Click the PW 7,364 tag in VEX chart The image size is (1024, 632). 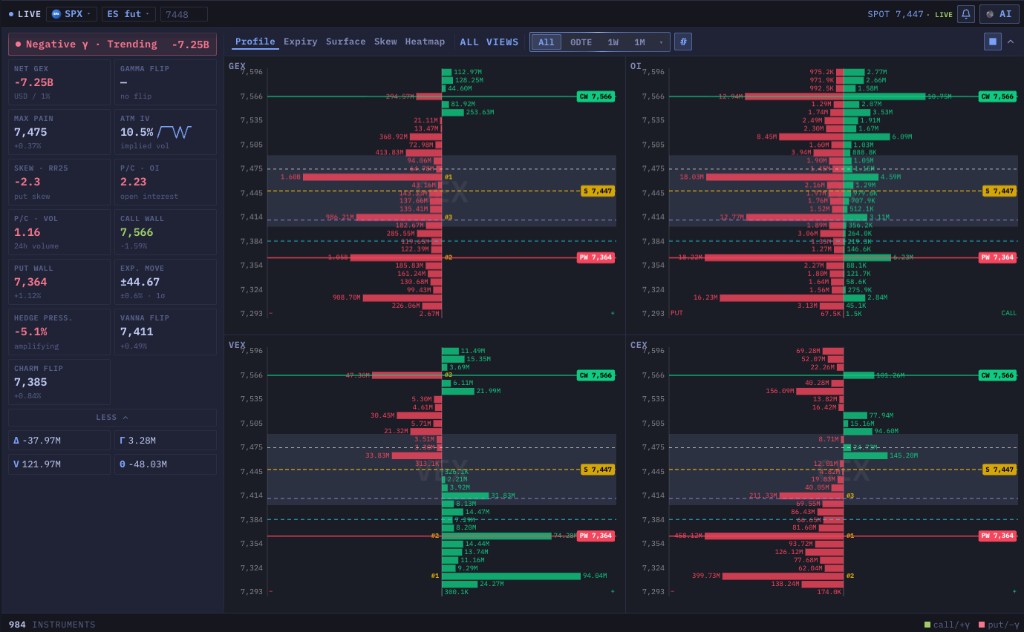pos(596,536)
